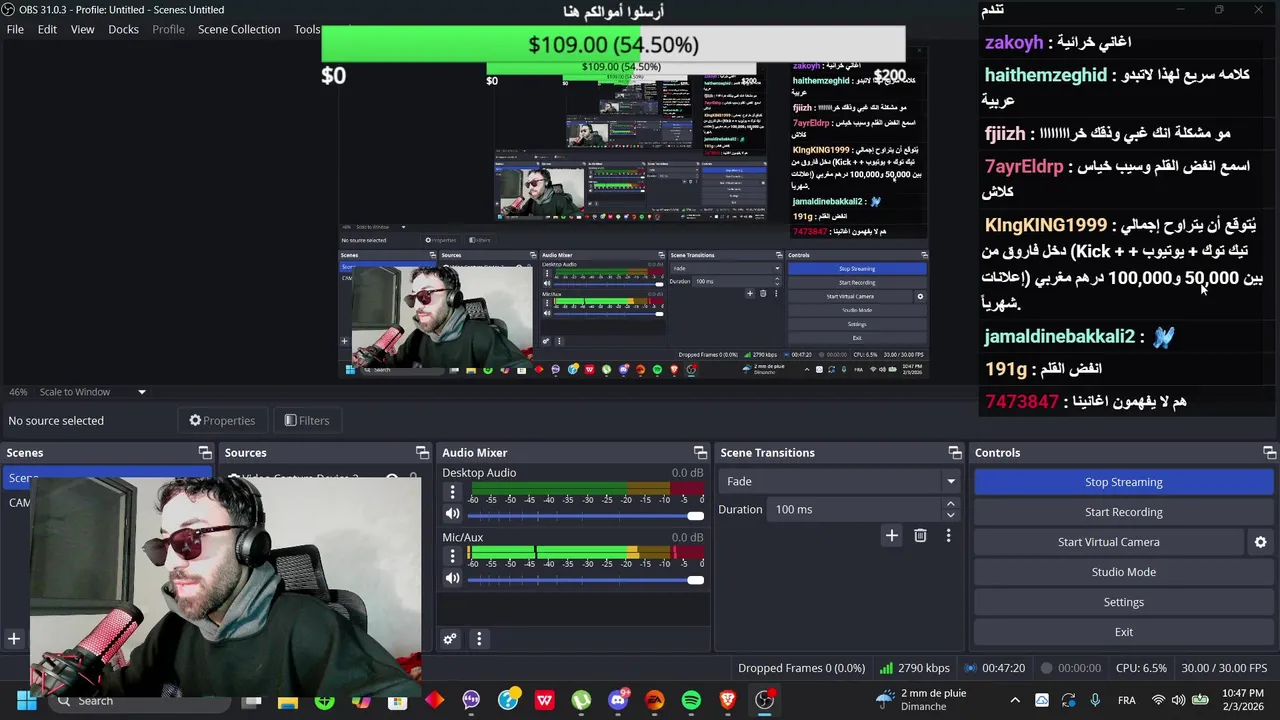Screen dimensions: 1280x720
Task: Open source Filters button
Action: [x=307, y=420]
